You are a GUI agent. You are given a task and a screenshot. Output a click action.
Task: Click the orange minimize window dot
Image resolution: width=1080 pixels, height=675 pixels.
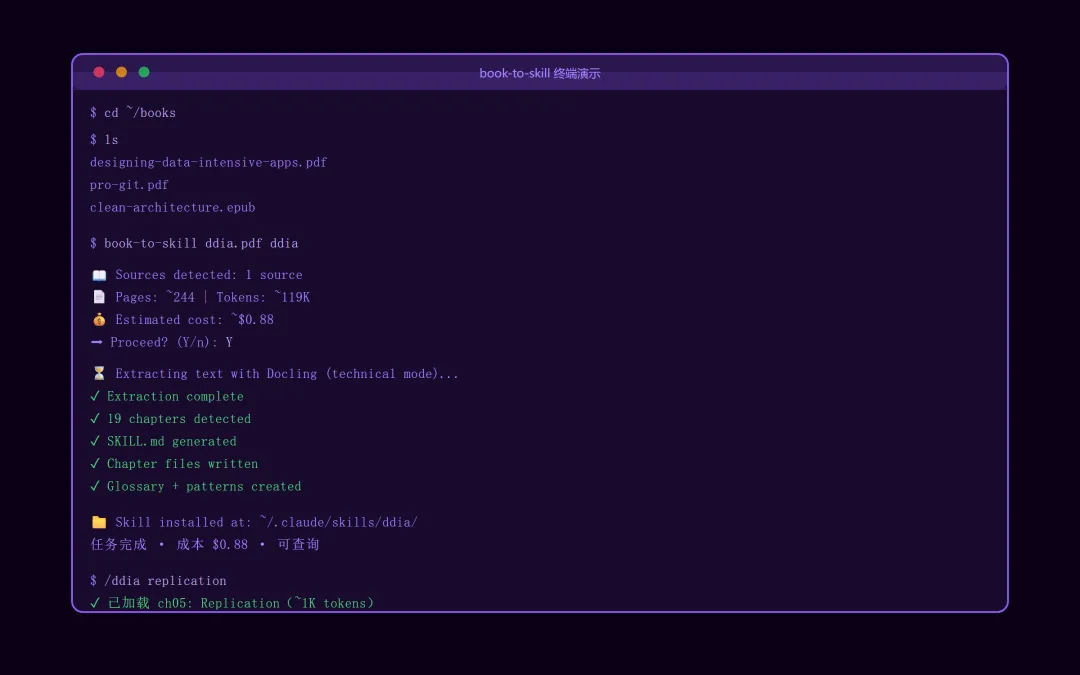coord(121,72)
